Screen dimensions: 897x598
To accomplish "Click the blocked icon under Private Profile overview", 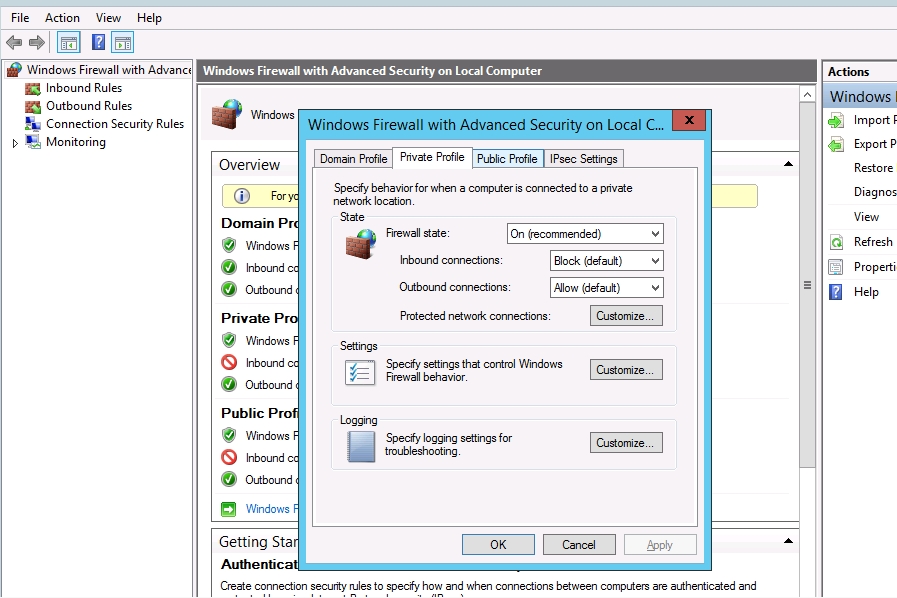I will coord(229,362).
